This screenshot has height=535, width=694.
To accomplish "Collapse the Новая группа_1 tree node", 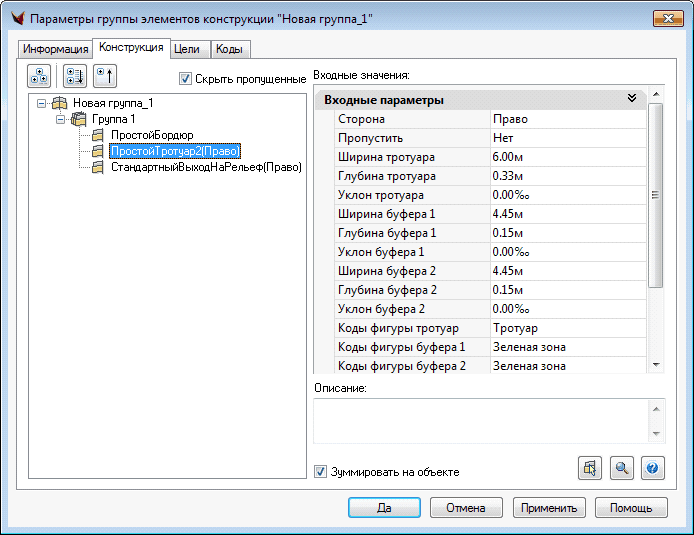I will pos(41,103).
